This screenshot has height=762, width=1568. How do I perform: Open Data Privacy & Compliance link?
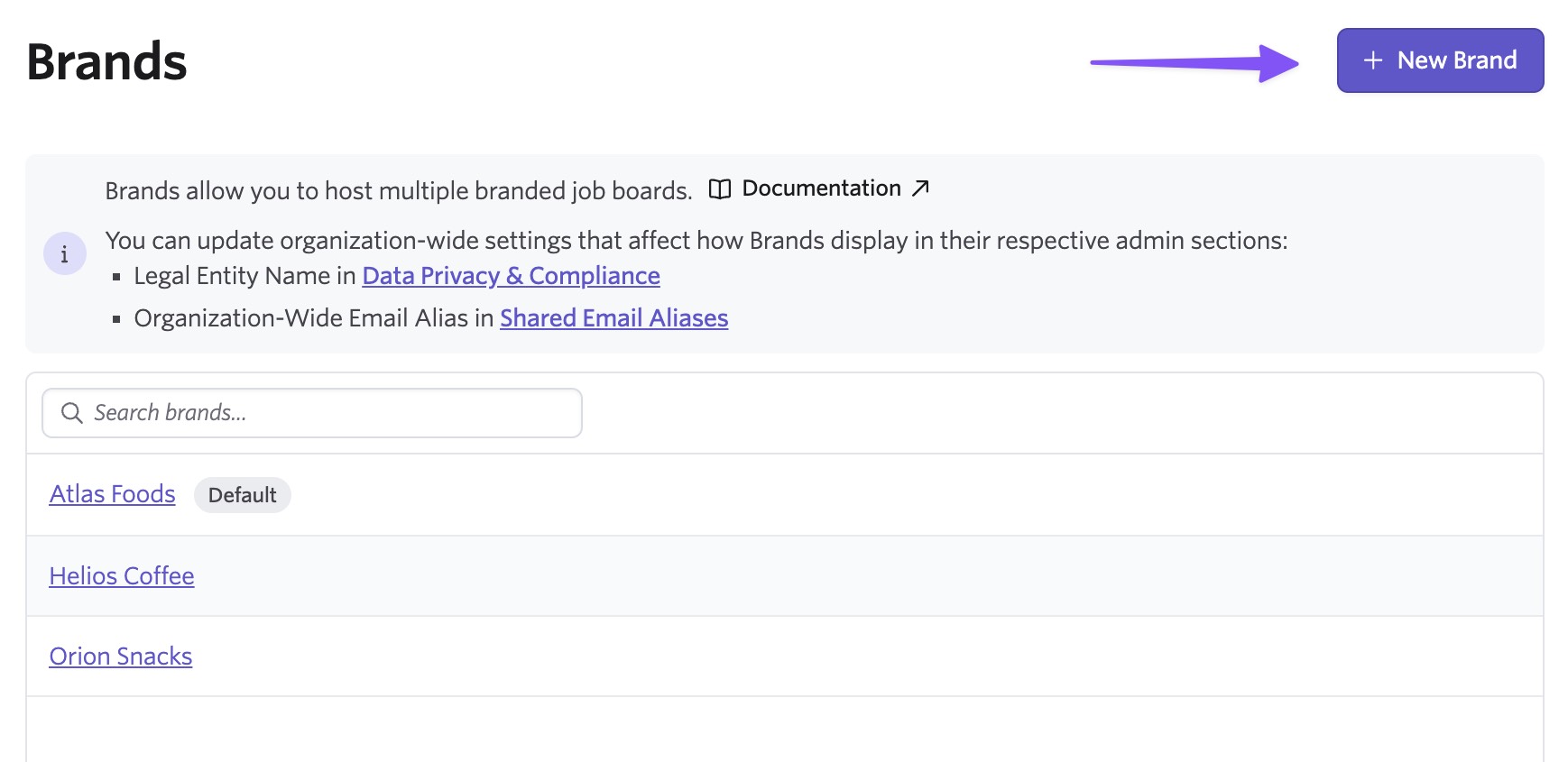pyautogui.click(x=511, y=276)
